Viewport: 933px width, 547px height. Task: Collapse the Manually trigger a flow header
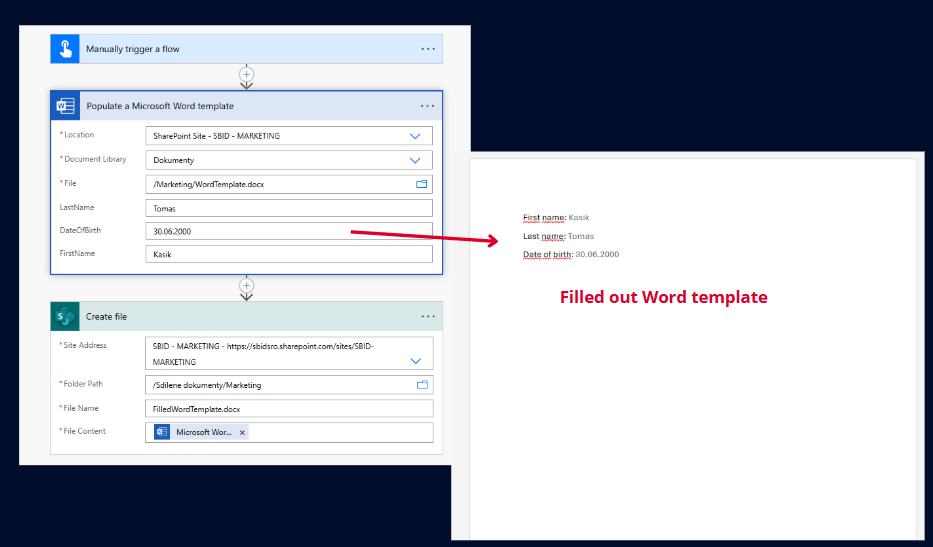246,49
